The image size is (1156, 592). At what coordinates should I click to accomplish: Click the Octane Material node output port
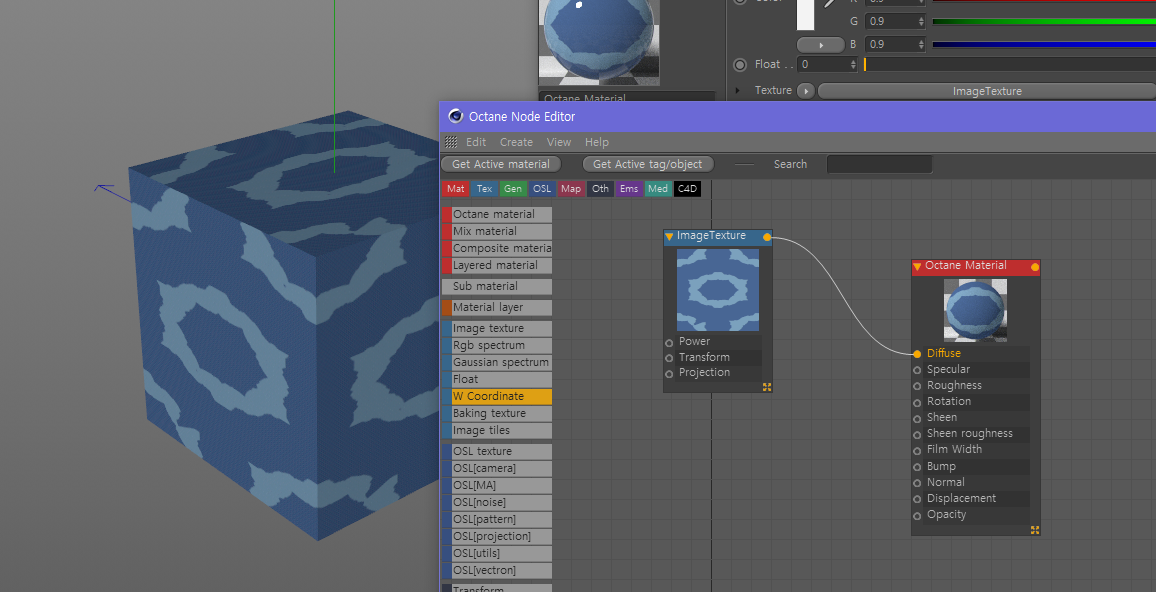click(x=1035, y=267)
